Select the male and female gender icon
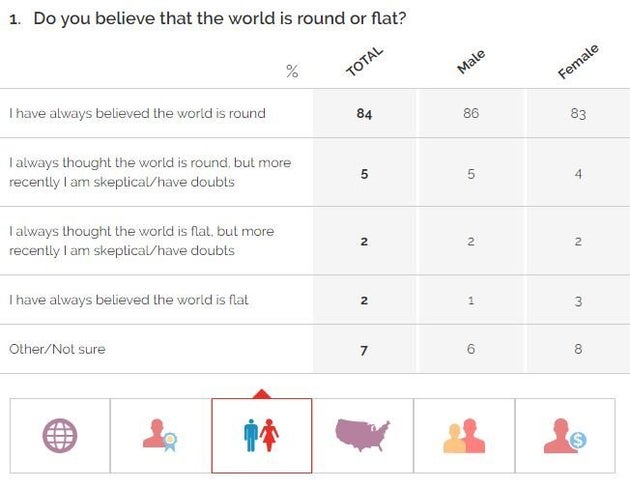The image size is (630, 488). 261,436
